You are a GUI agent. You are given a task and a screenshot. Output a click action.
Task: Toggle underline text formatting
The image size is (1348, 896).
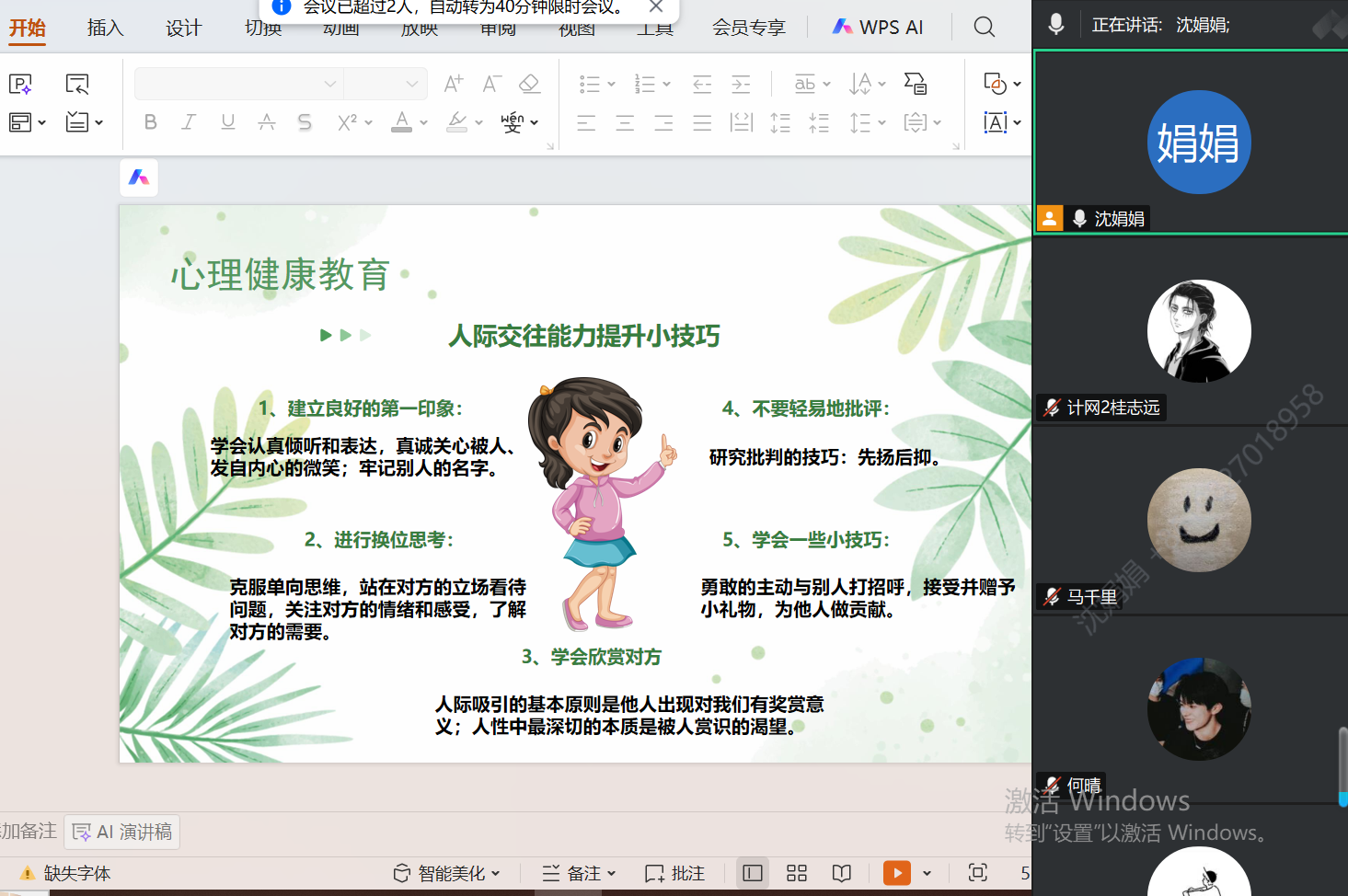pyautogui.click(x=227, y=122)
